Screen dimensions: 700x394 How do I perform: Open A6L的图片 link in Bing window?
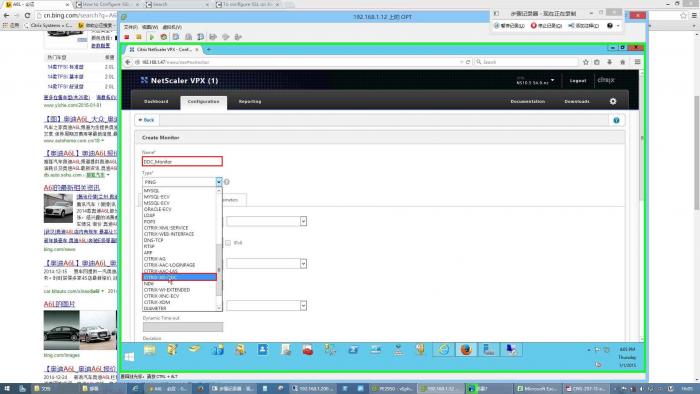point(59,304)
